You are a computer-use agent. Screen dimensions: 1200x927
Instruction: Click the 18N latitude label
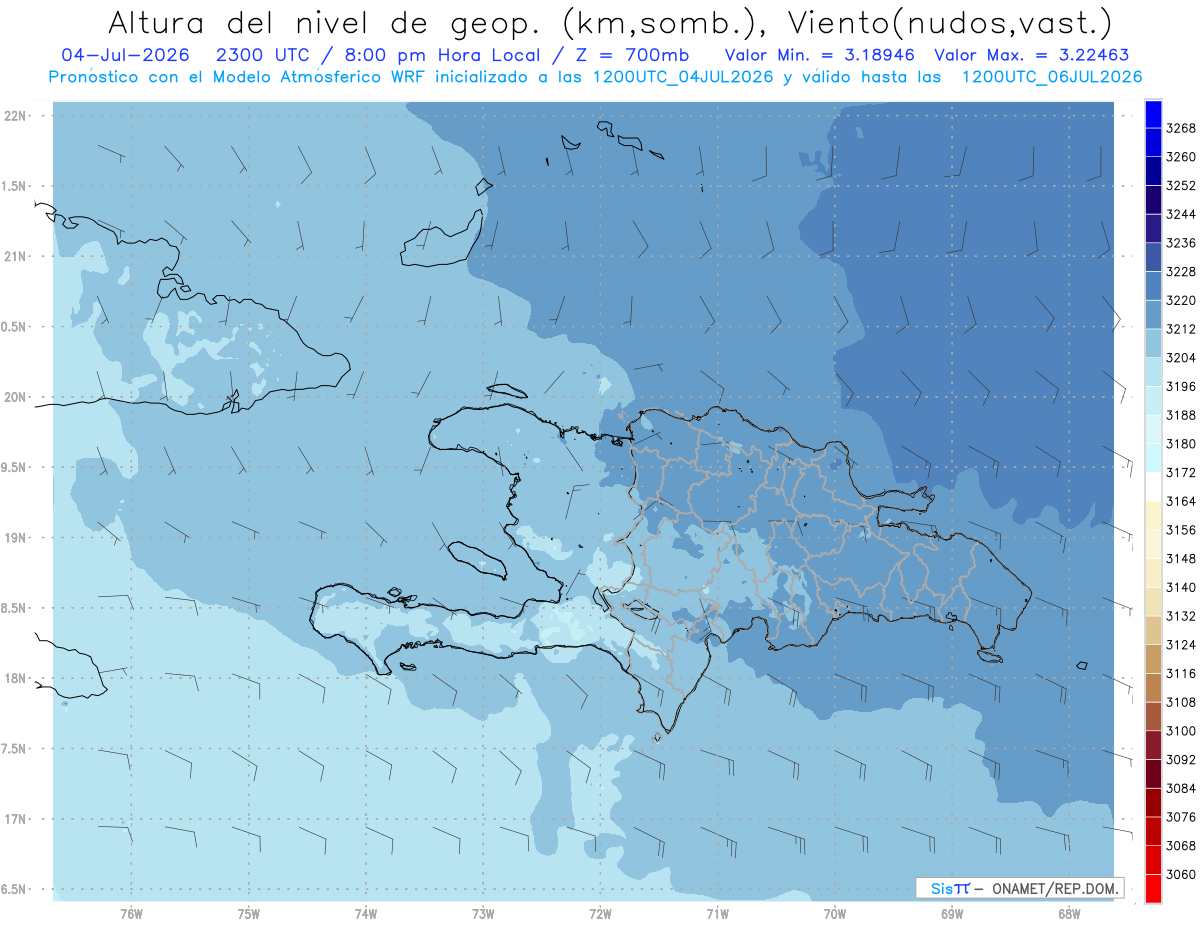pos(16,679)
